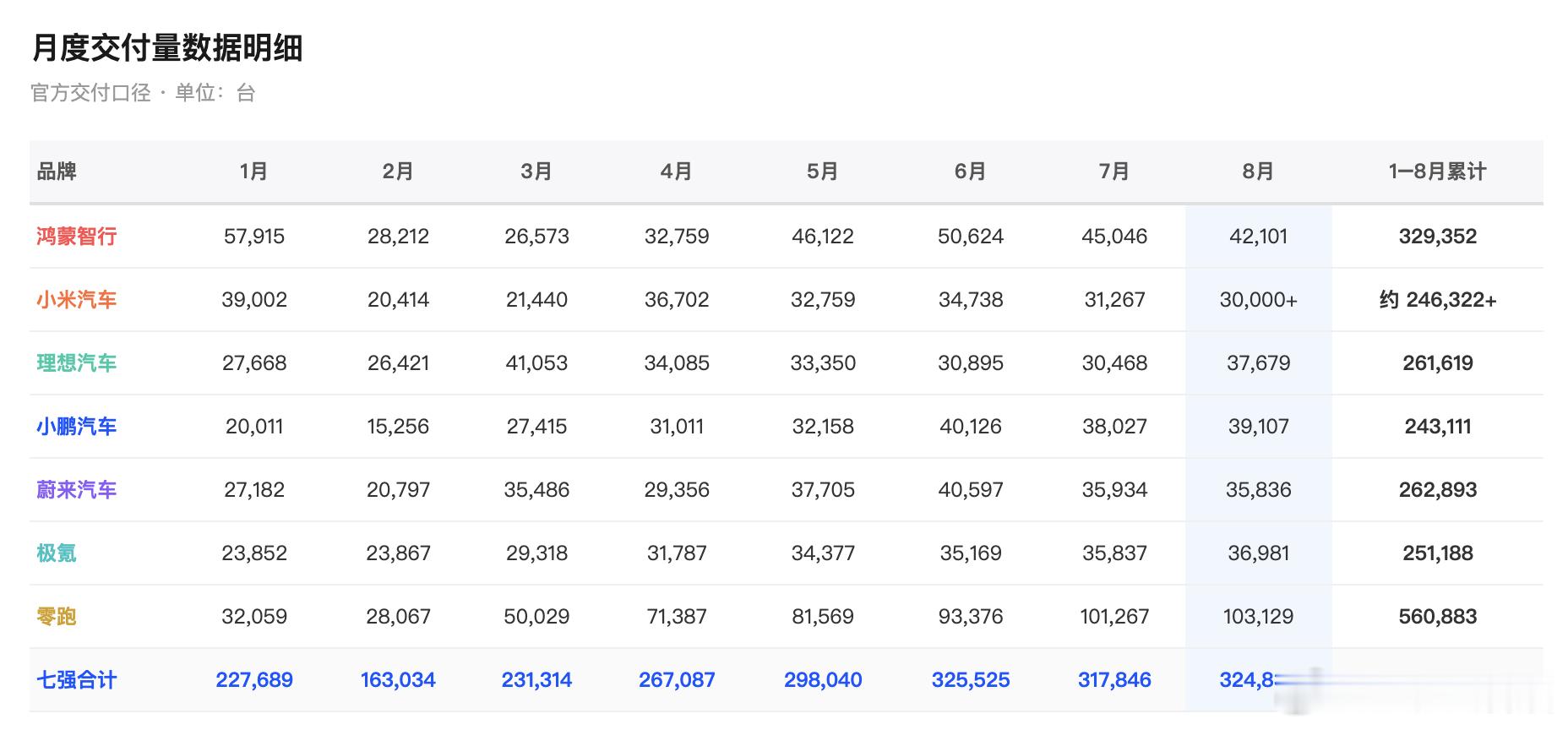Select 鸿蒙智行 February value 28,212
The width and height of the screenshot is (1568, 730).
[398, 237]
